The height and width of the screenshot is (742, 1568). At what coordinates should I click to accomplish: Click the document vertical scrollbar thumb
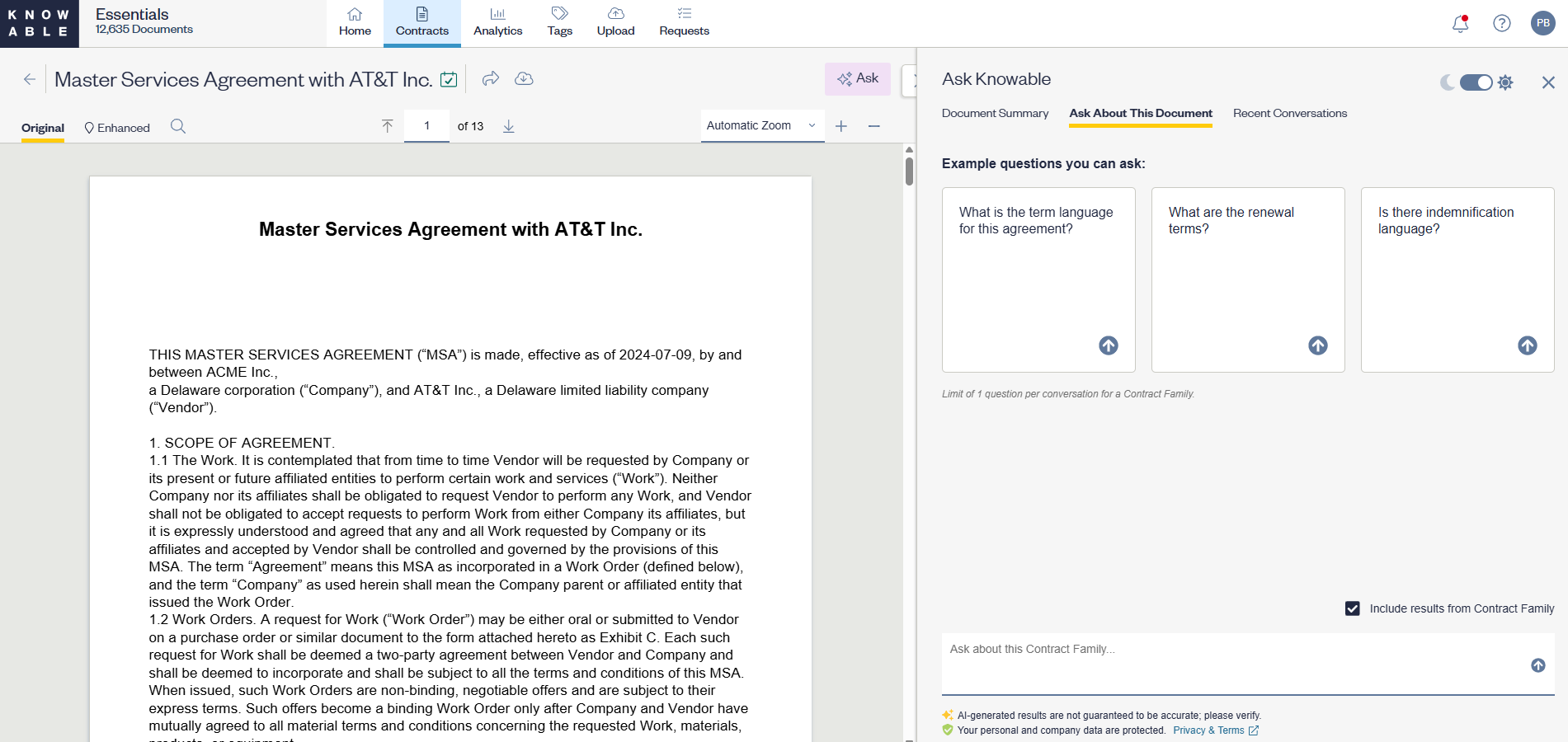909,171
